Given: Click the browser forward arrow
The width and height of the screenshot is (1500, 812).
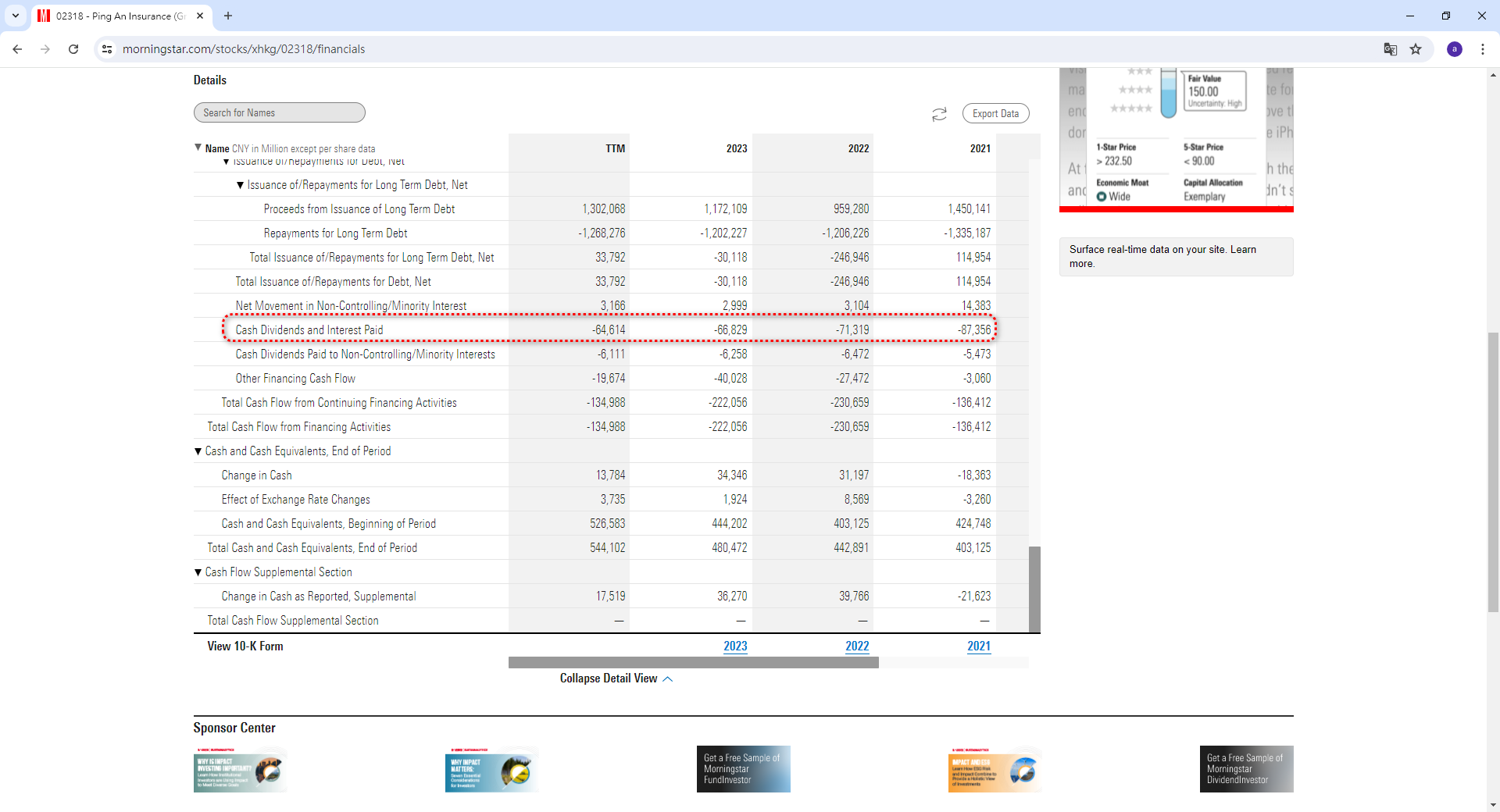Looking at the screenshot, I should pos(45,49).
